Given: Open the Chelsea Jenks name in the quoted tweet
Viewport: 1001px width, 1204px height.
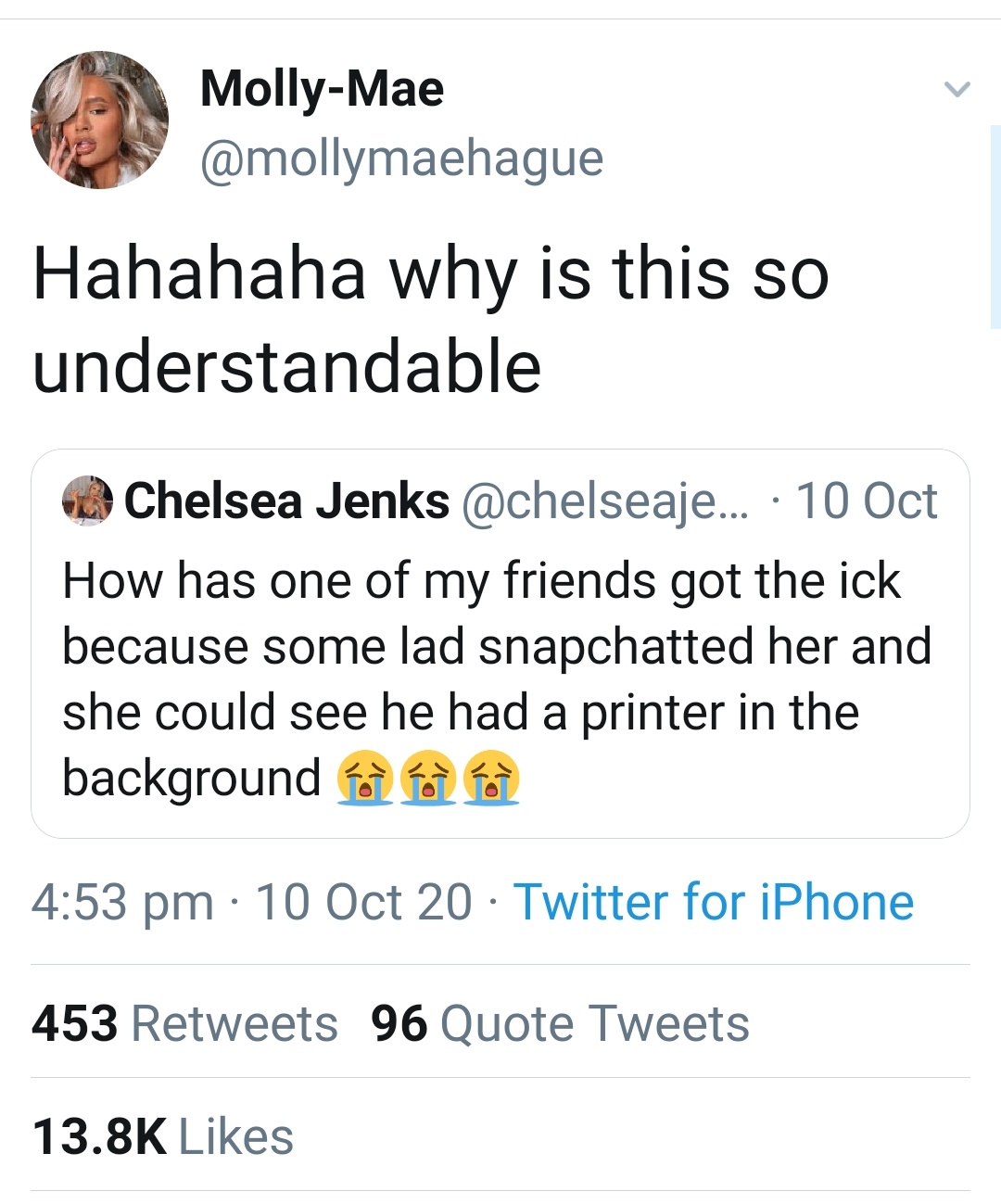Looking at the screenshot, I should click(286, 501).
